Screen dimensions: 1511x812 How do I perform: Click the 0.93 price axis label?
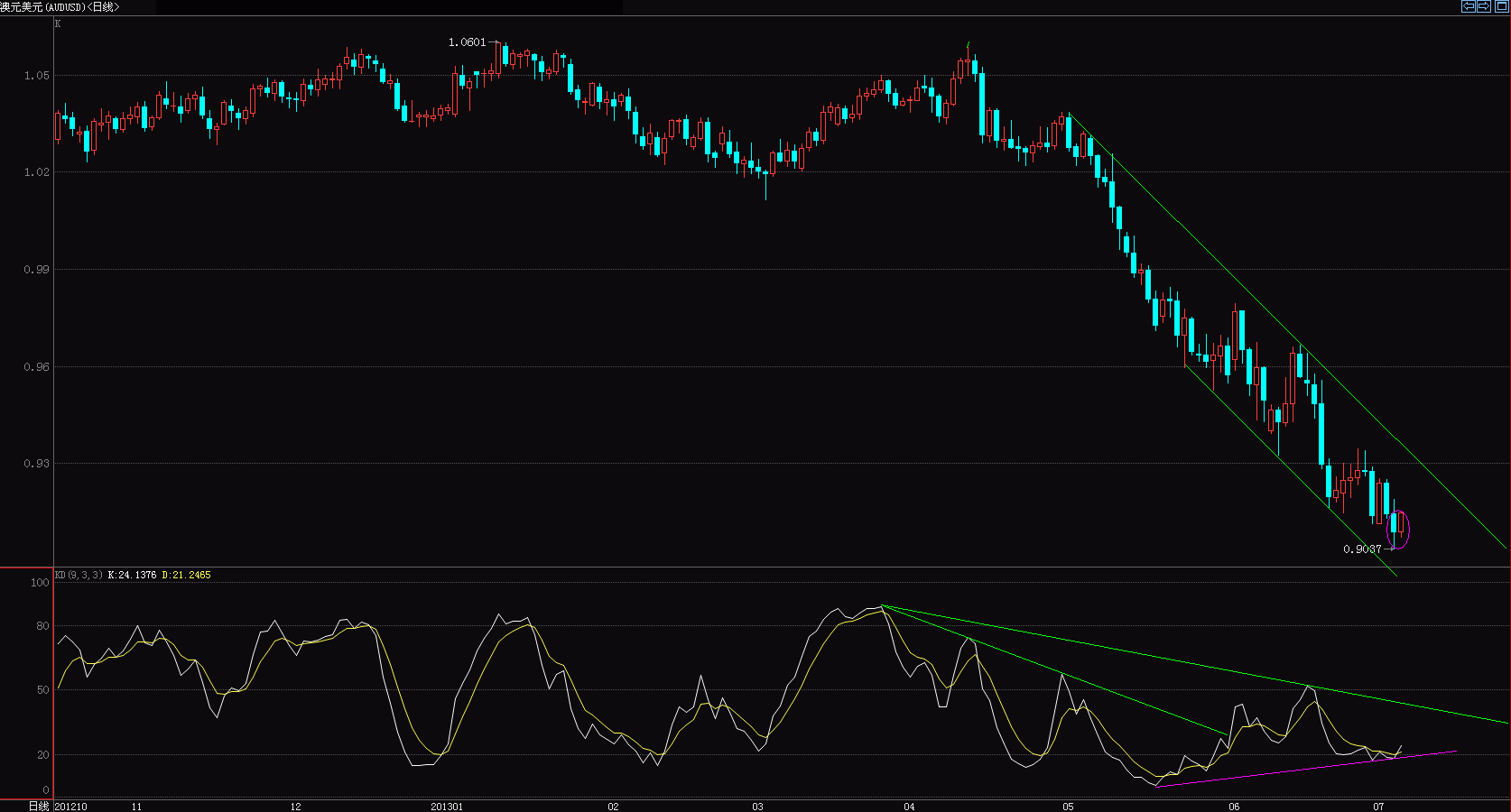point(37,464)
